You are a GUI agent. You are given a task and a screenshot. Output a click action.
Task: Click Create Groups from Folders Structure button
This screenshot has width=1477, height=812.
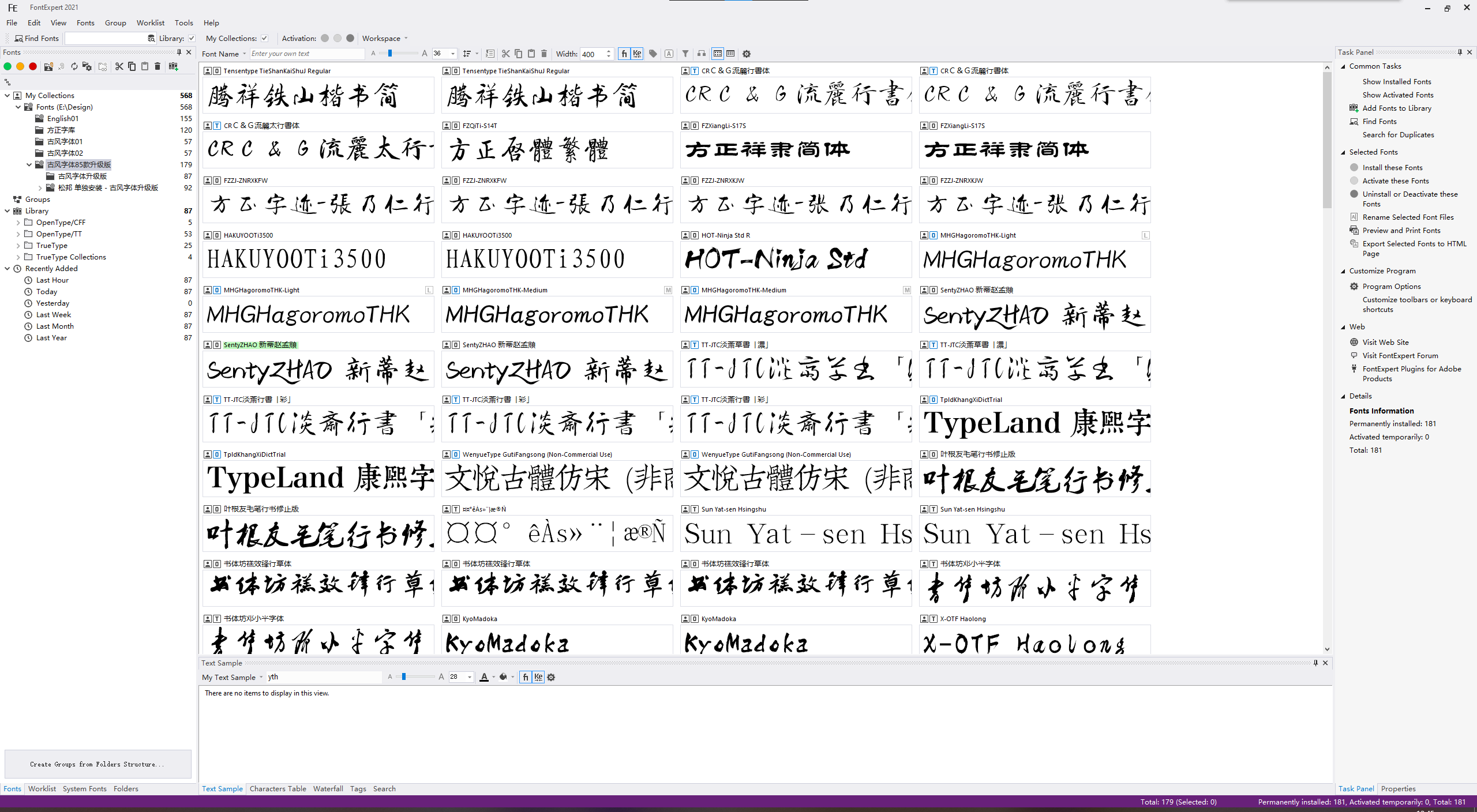coord(98,764)
